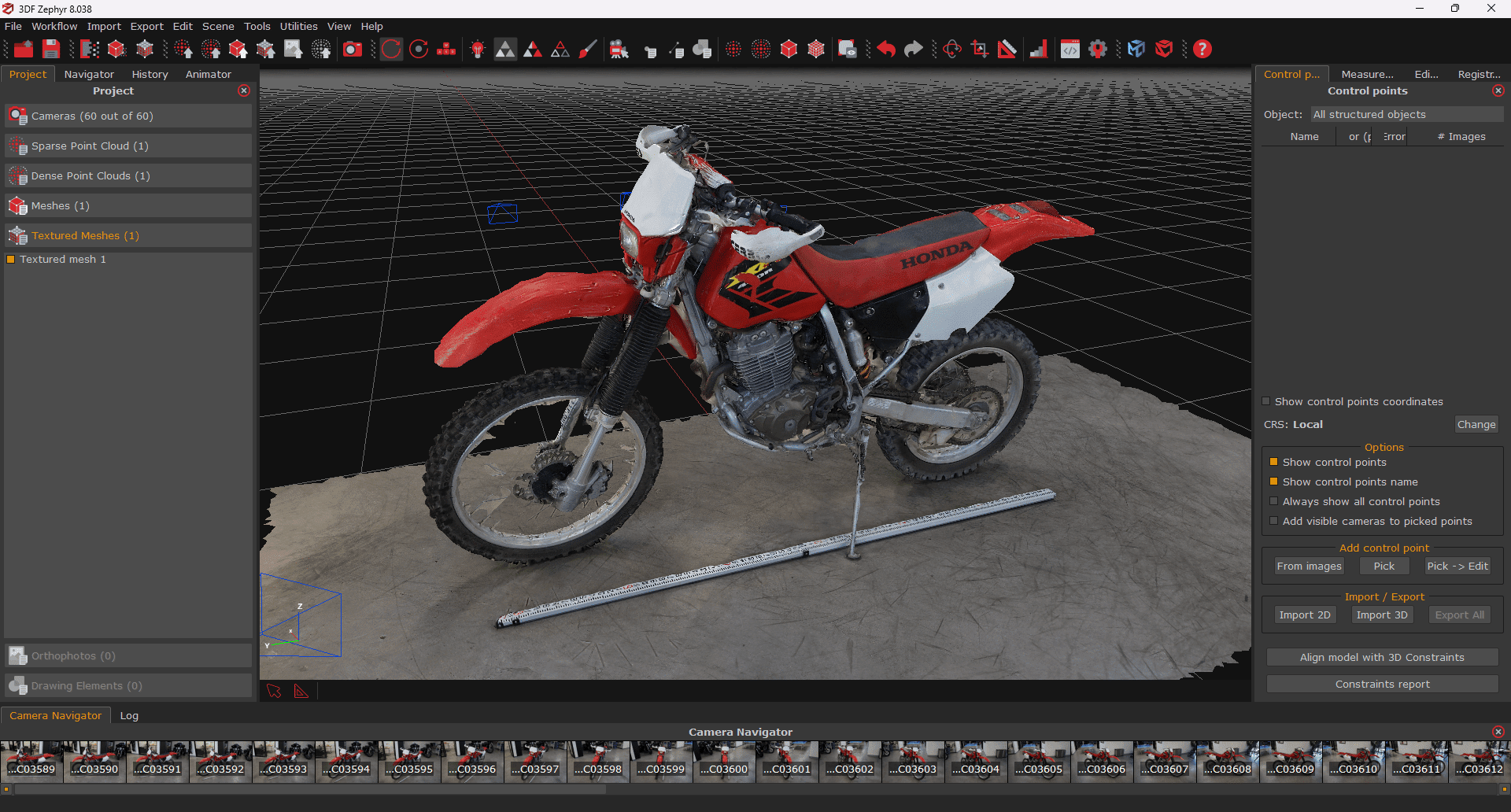Select the orbit rotation navigation icon
1511x812 pixels.
tap(391, 50)
